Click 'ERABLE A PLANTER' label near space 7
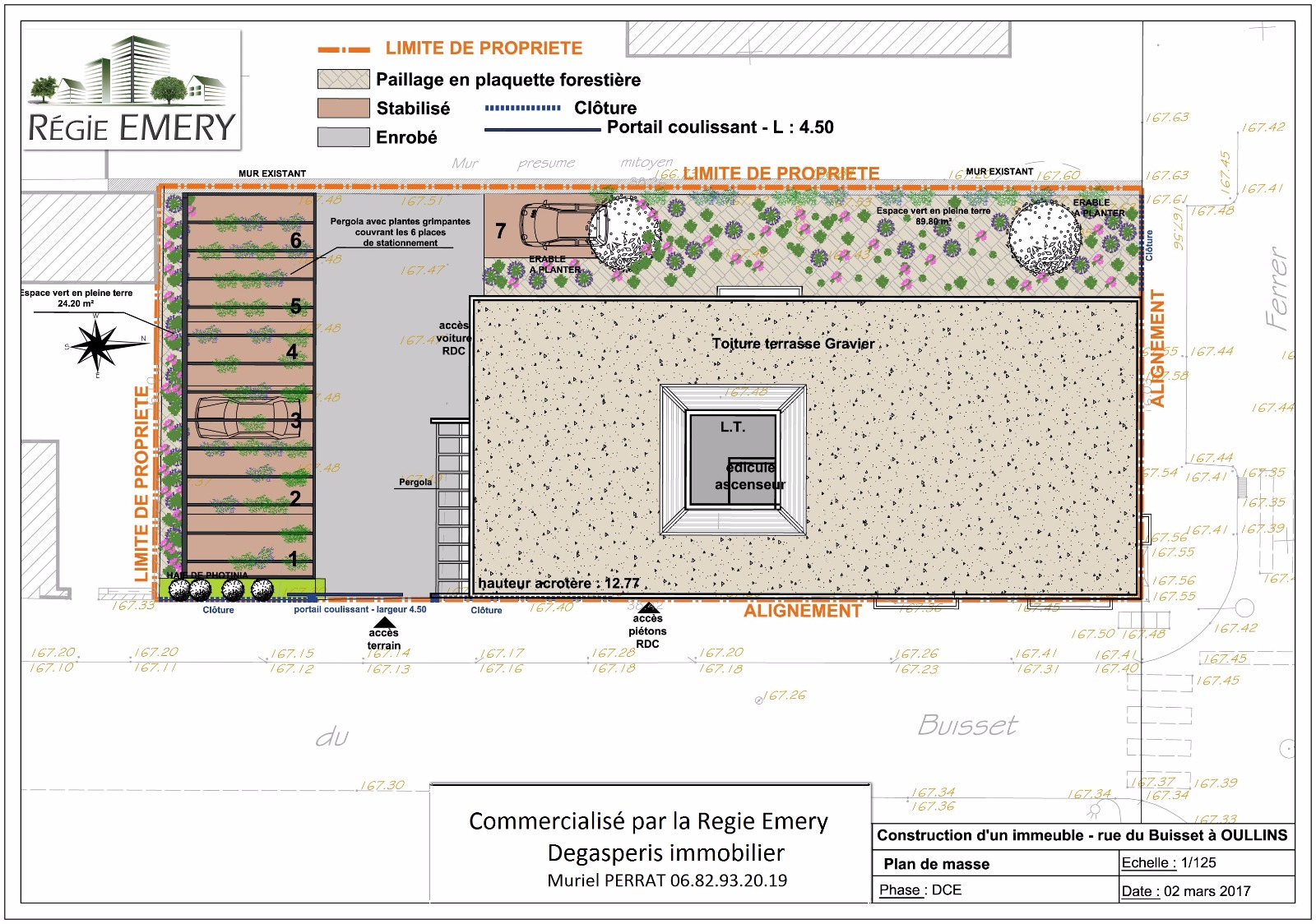 pos(554,264)
